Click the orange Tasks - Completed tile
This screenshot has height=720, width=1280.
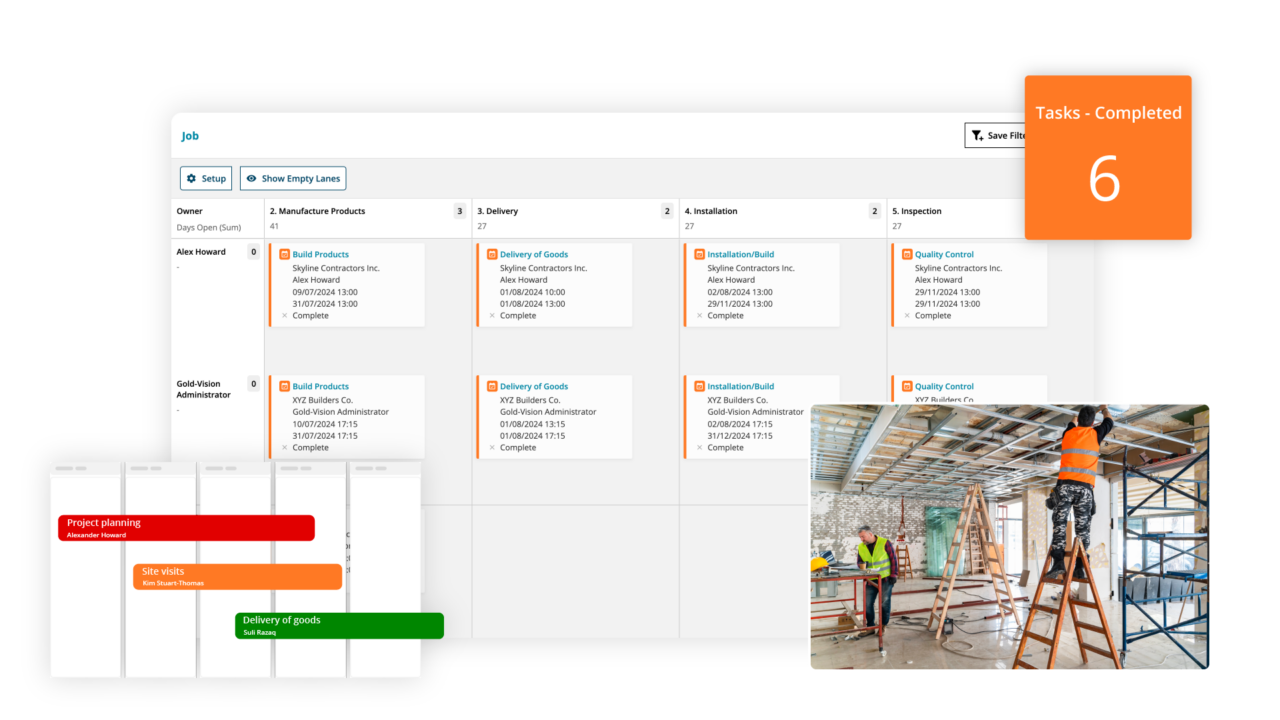pyautogui.click(x=1108, y=158)
